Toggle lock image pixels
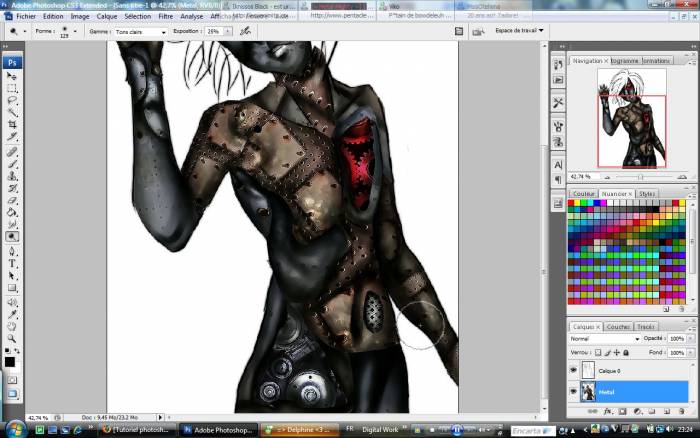Image resolution: width=700 pixels, height=438 pixels. click(x=608, y=352)
